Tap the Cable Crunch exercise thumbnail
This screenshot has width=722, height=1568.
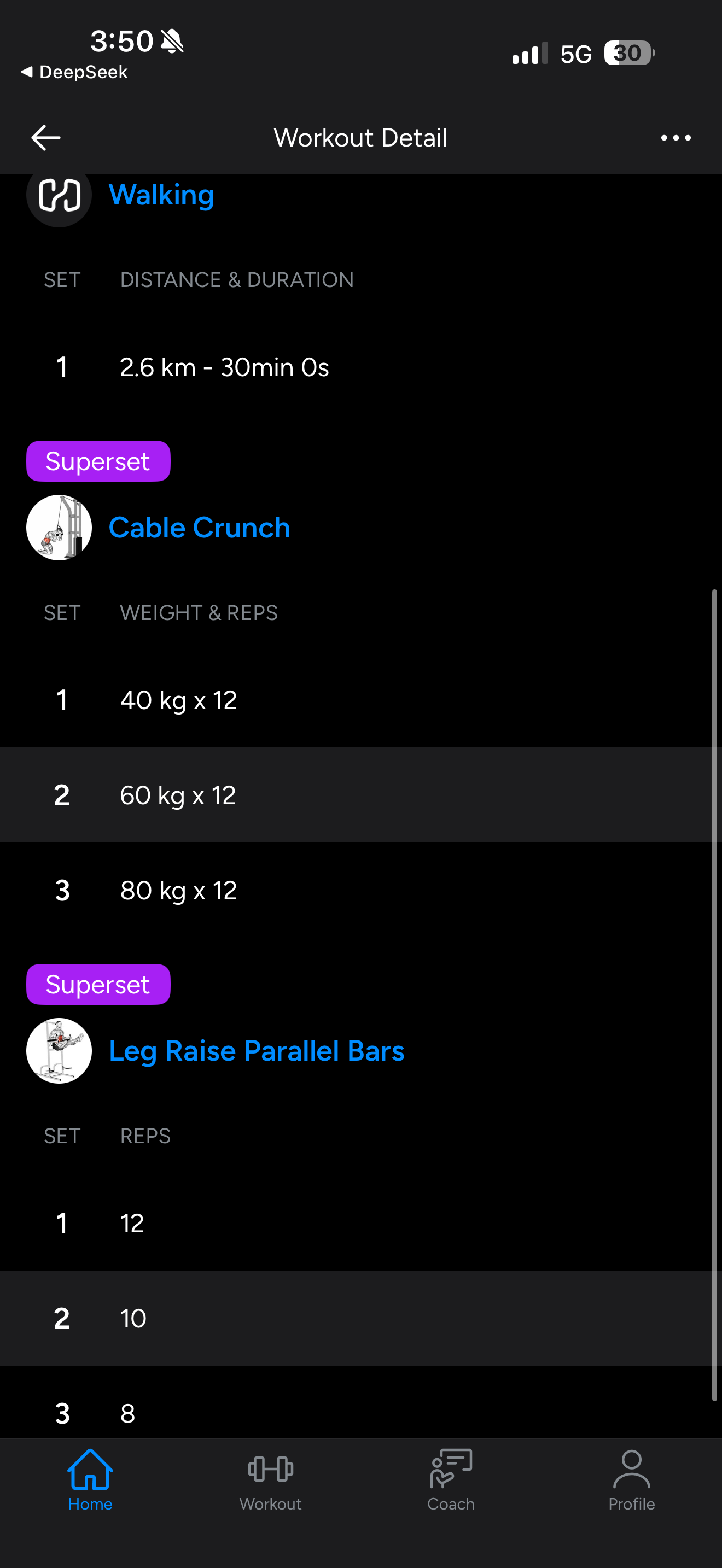tap(59, 528)
